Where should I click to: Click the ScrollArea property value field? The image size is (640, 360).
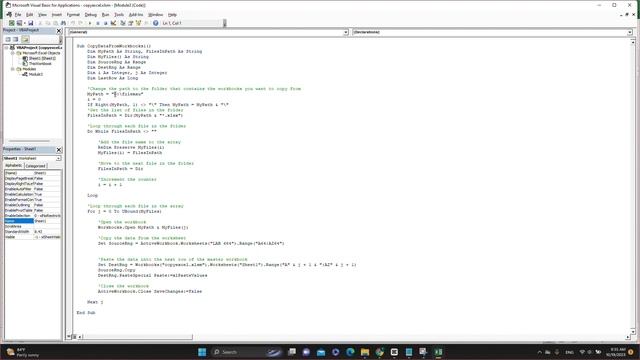tap(47, 226)
